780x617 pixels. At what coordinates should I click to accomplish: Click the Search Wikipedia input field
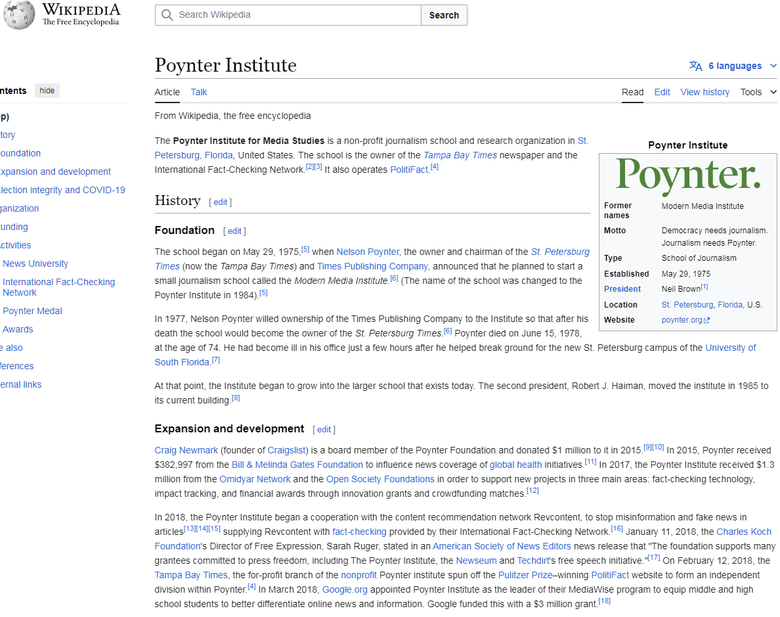[288, 15]
